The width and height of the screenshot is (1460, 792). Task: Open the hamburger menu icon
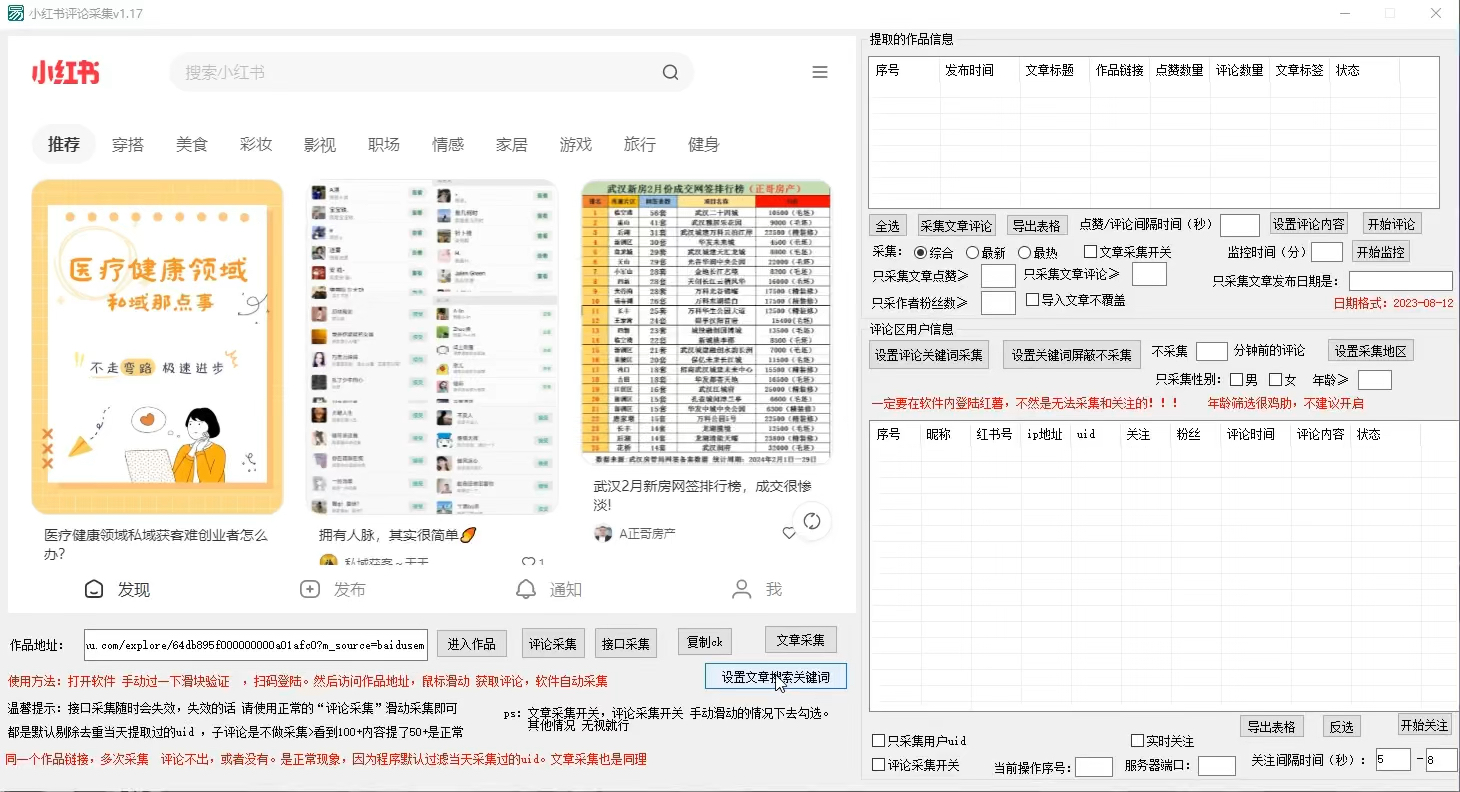pos(820,72)
